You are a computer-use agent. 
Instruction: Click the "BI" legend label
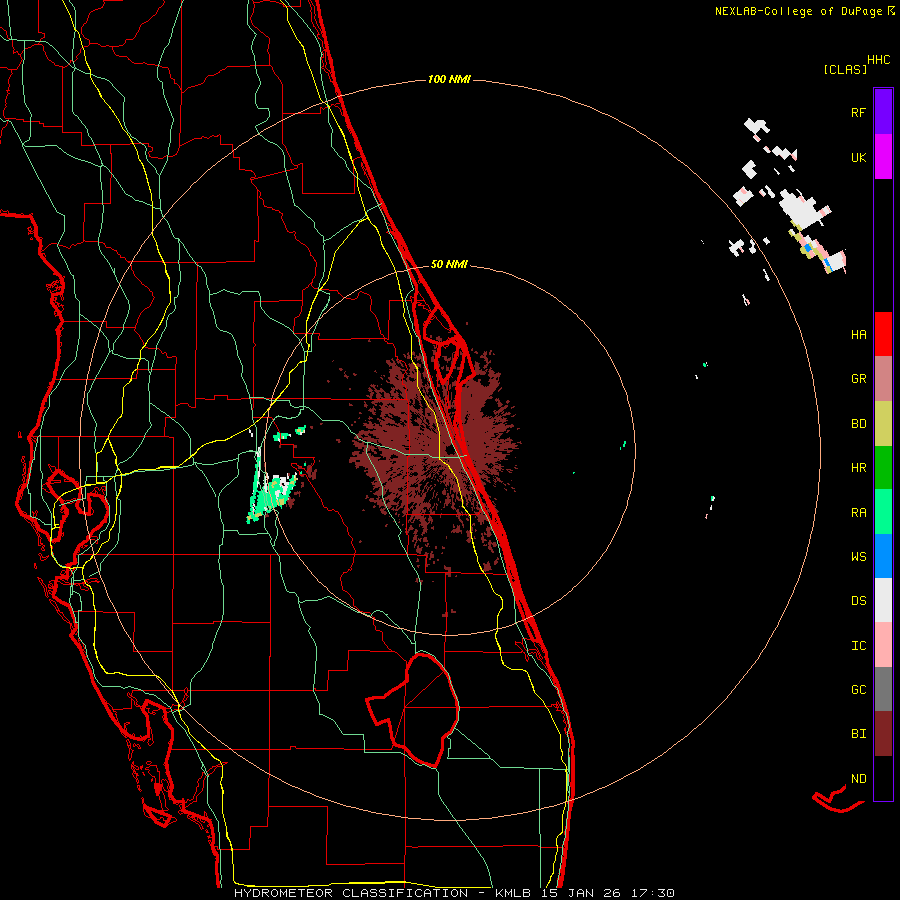tap(858, 734)
